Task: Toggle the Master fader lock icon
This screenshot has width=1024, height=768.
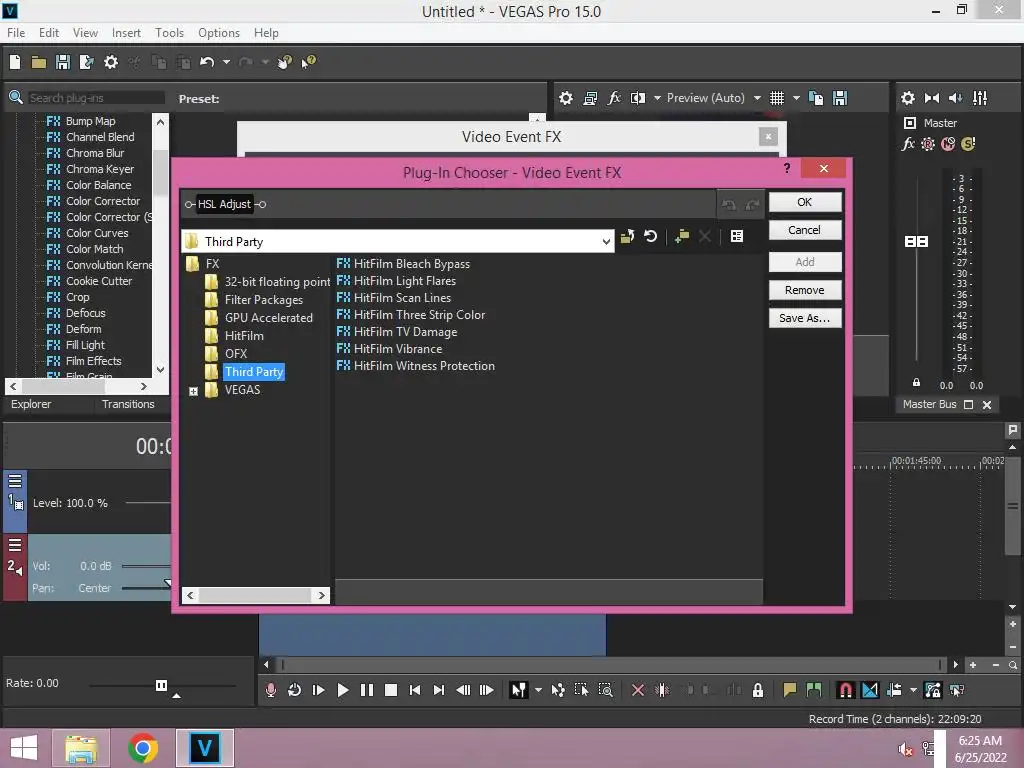Action: pyautogui.click(x=916, y=383)
